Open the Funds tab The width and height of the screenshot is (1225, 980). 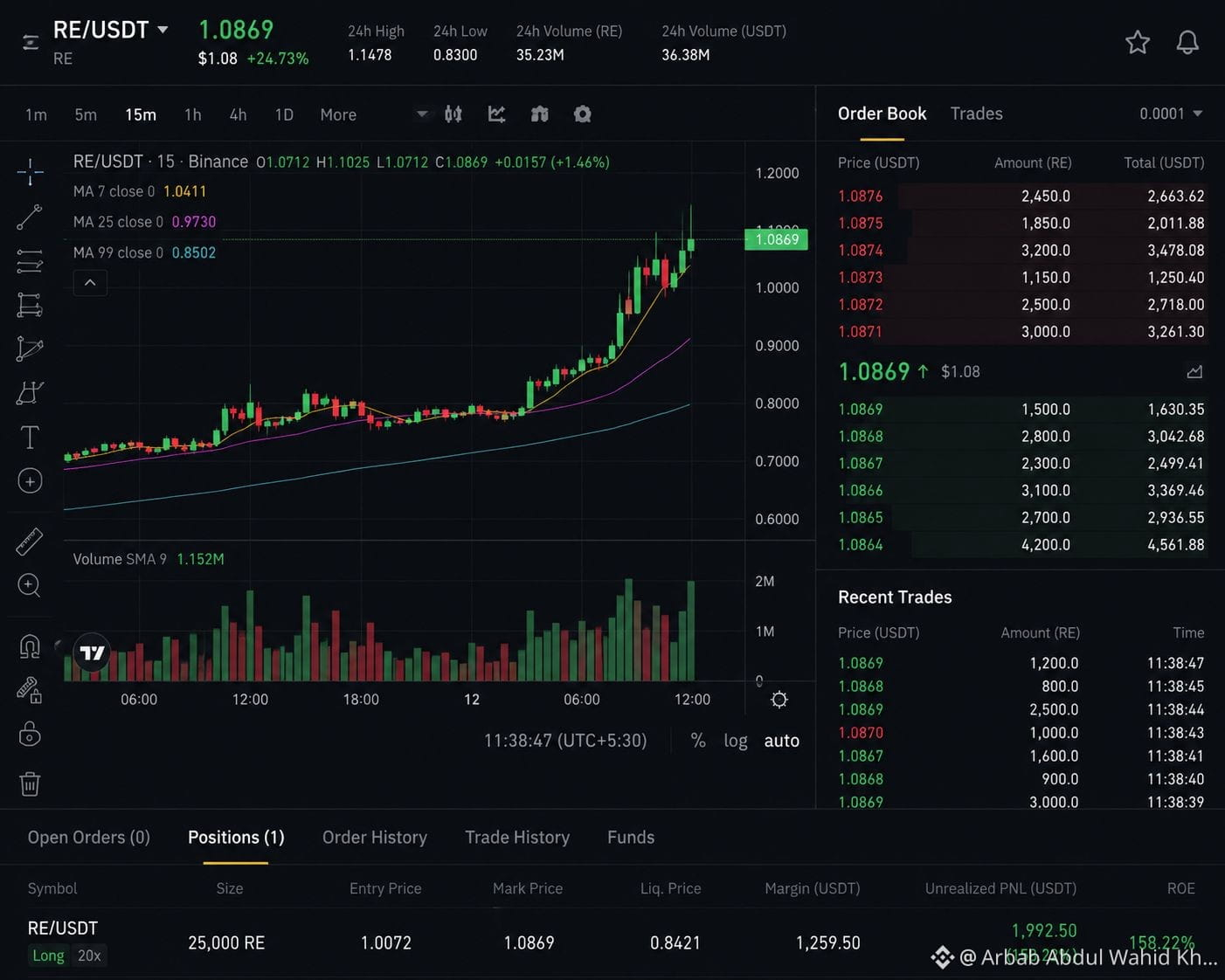pos(631,837)
